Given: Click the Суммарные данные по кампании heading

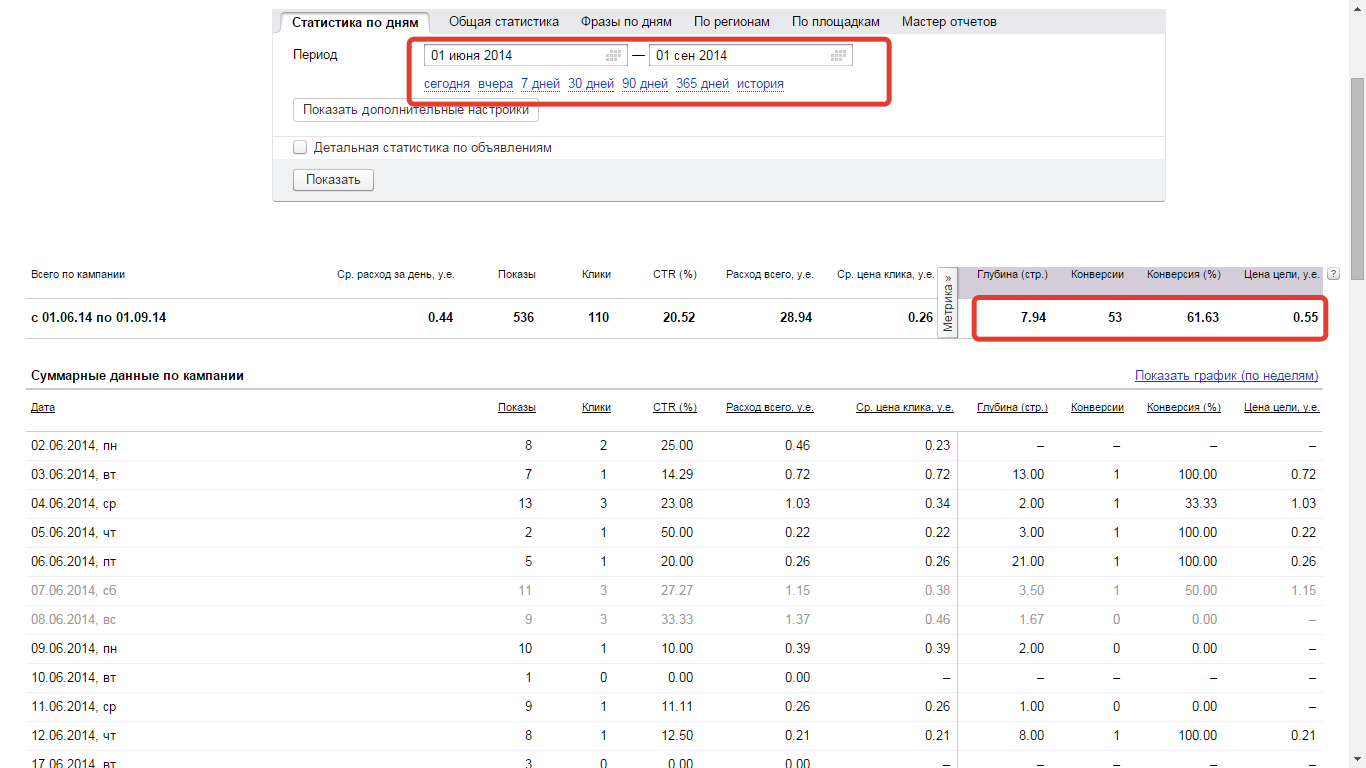Looking at the screenshot, I should [x=138, y=376].
